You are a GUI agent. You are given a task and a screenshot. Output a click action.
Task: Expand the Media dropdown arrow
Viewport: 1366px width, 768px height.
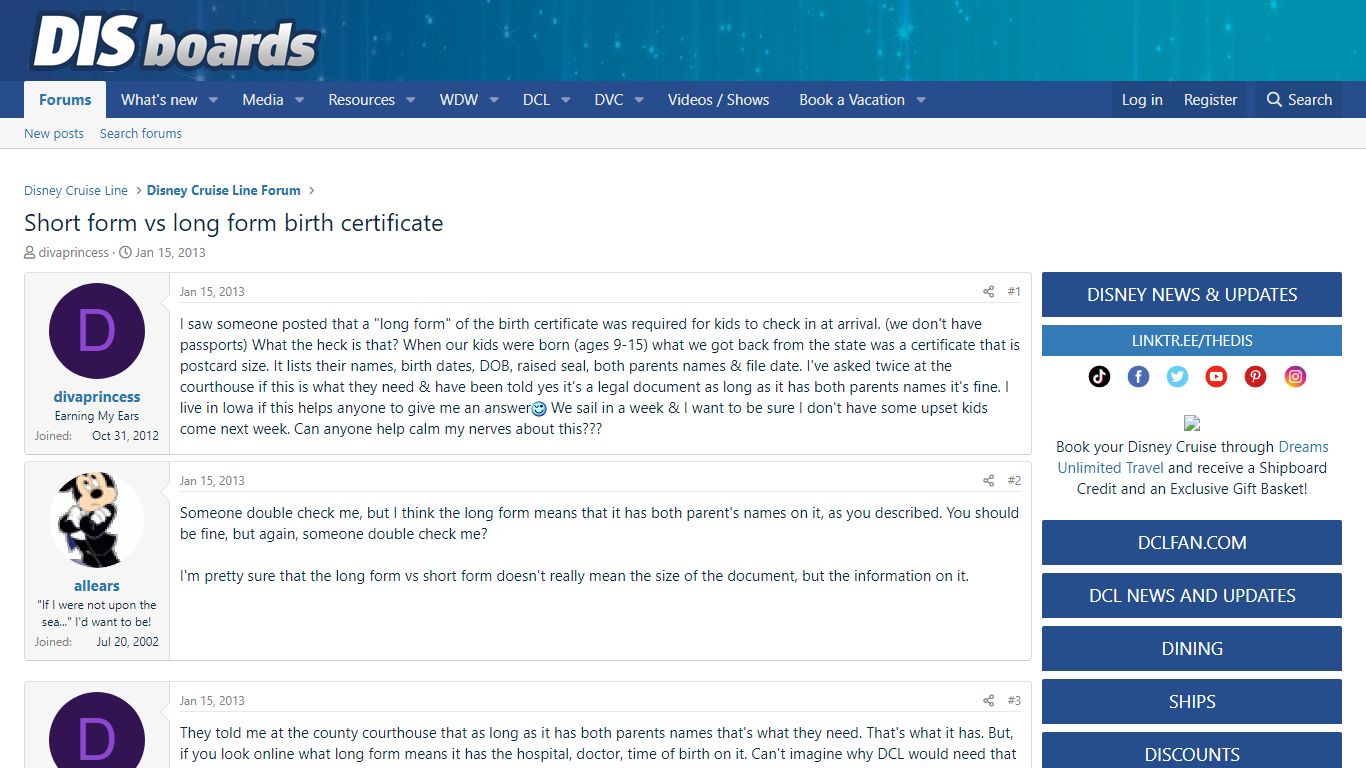point(299,100)
